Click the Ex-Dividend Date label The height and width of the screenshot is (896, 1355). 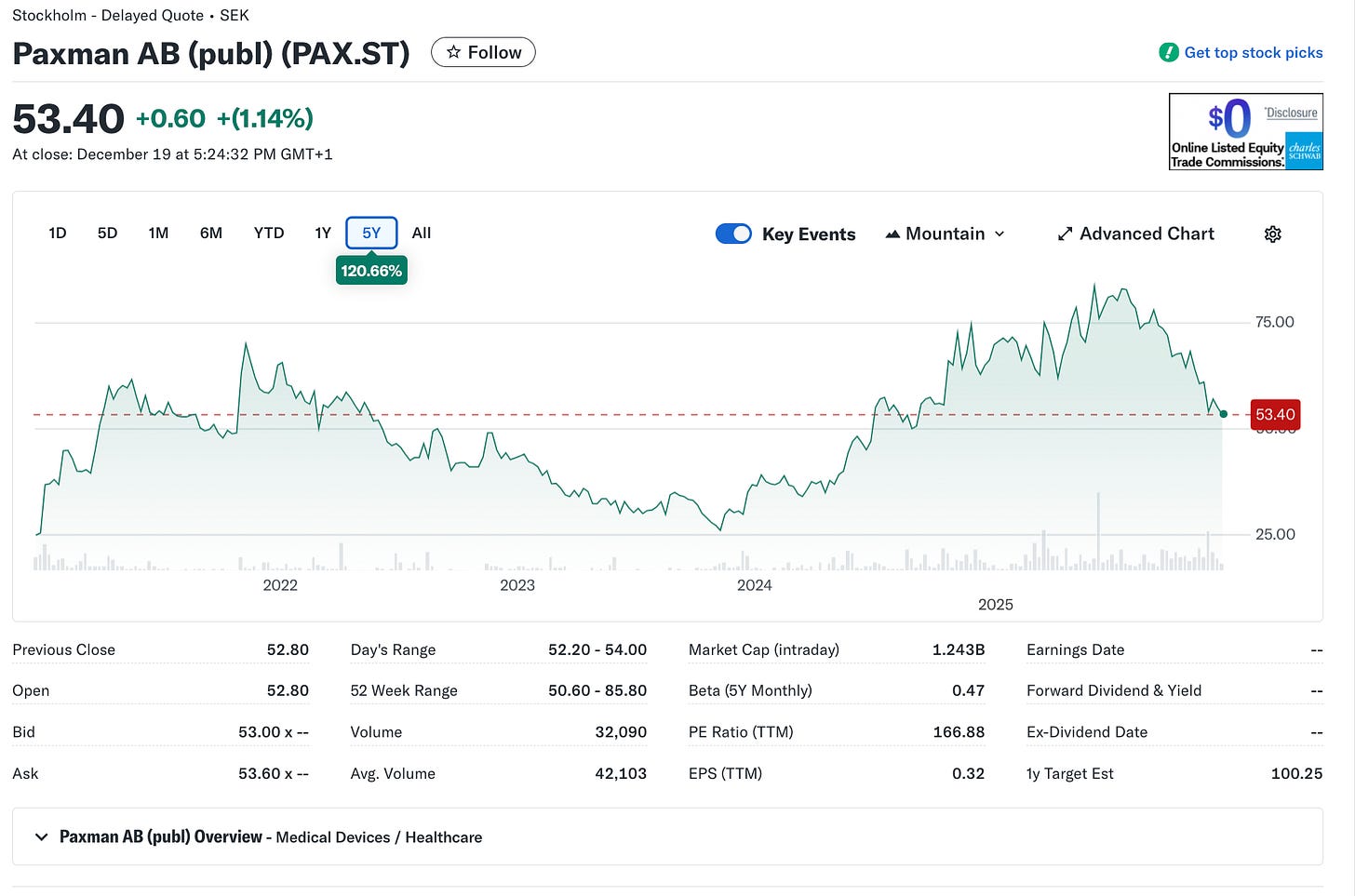coord(1087,732)
